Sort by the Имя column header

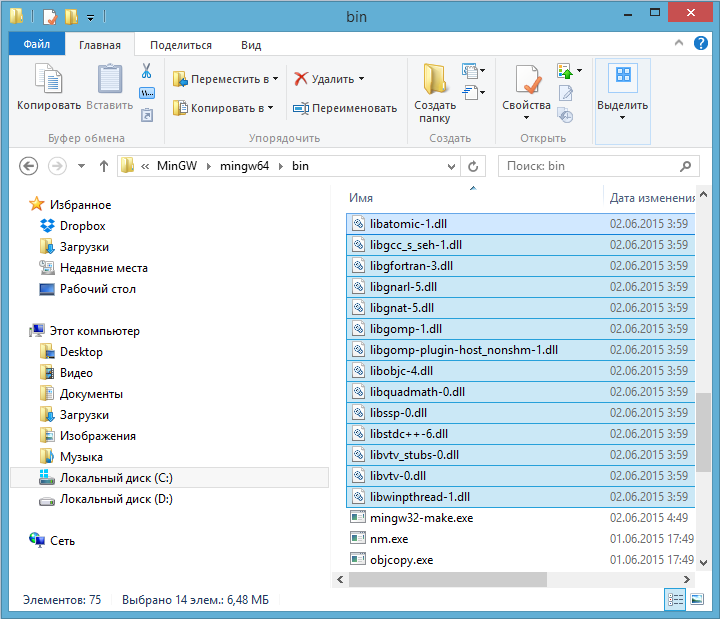click(x=473, y=197)
